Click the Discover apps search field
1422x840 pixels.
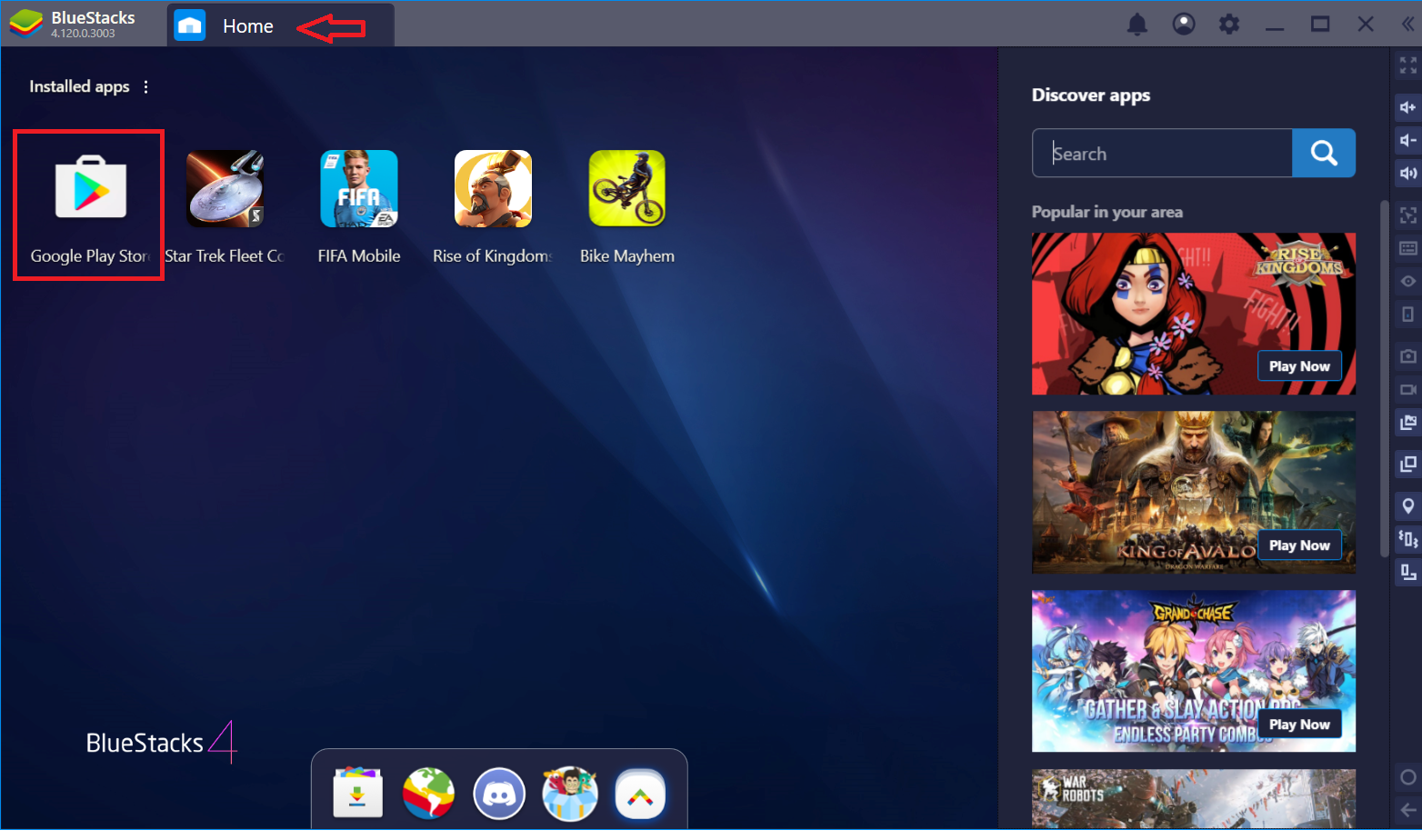click(1162, 153)
